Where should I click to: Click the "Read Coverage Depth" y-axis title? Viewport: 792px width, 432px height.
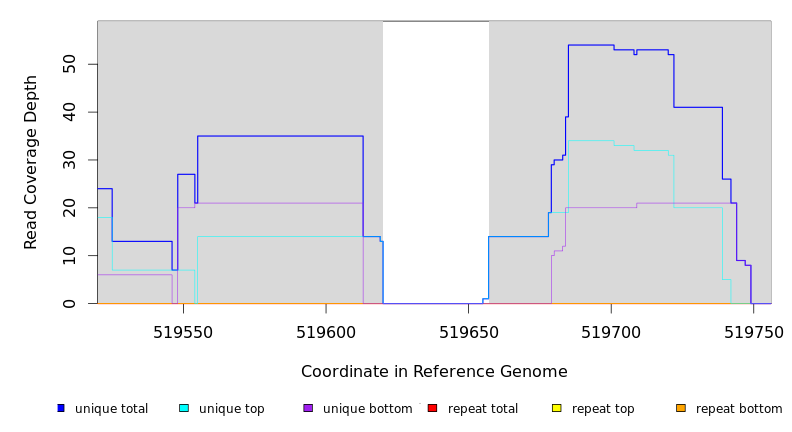pyautogui.click(x=32, y=162)
